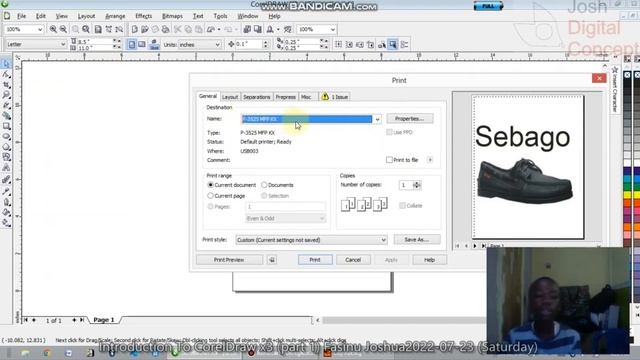This screenshot has height=360, width=640.
Task: Select the Zoom tool in the toolbox
Action: 6,95
